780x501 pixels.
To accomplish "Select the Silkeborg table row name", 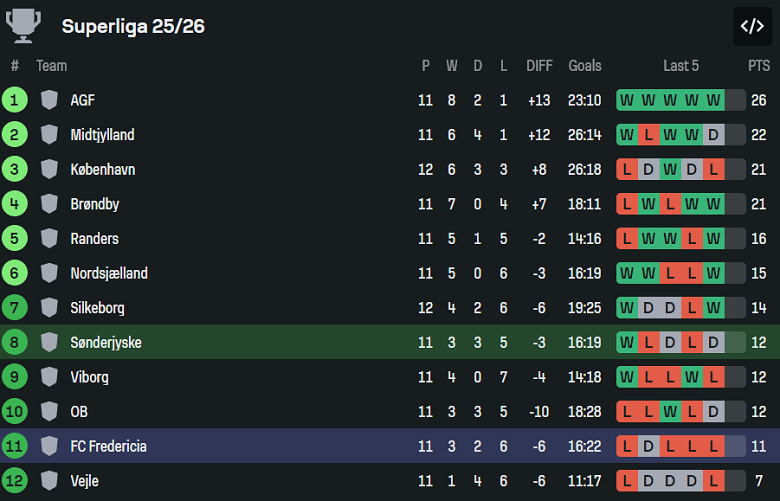I will (97, 308).
